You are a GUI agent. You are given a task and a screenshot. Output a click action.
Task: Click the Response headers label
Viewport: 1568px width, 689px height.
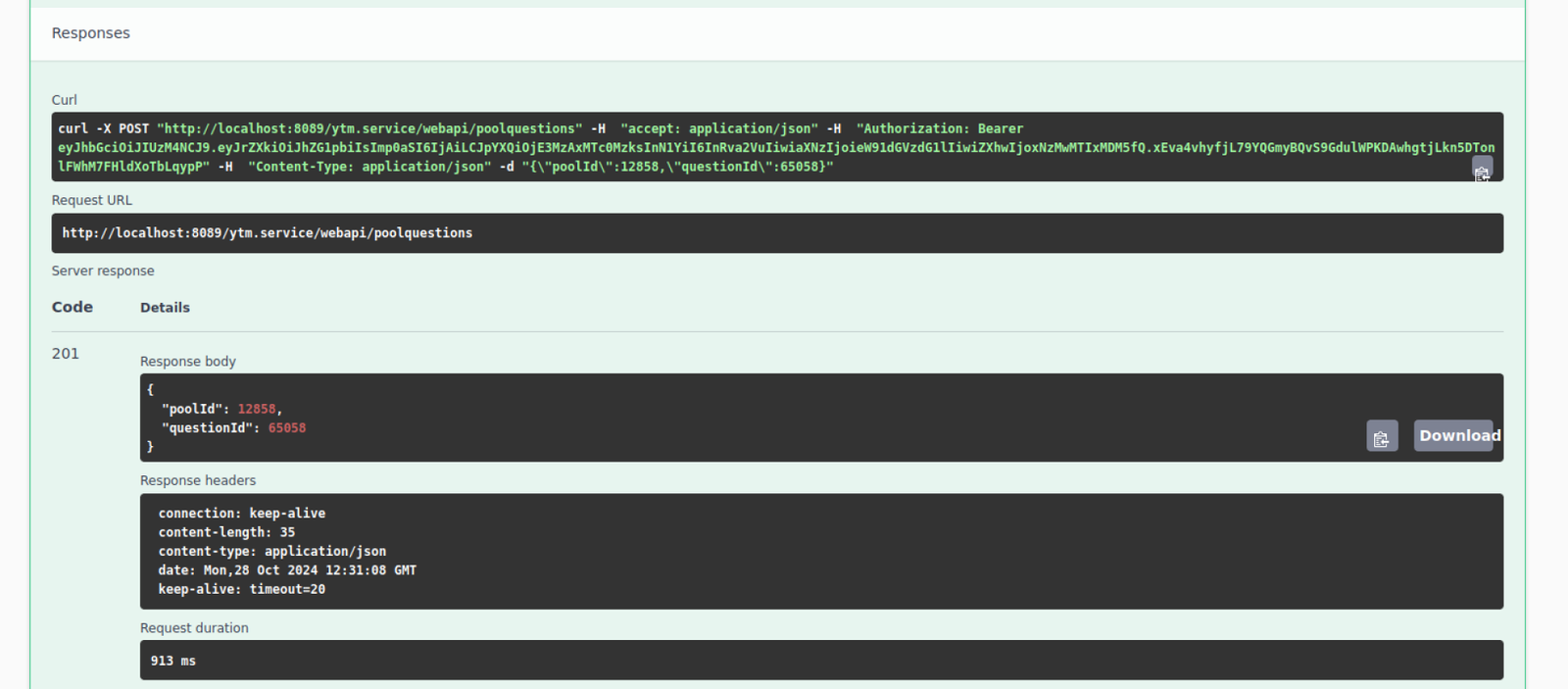point(198,480)
